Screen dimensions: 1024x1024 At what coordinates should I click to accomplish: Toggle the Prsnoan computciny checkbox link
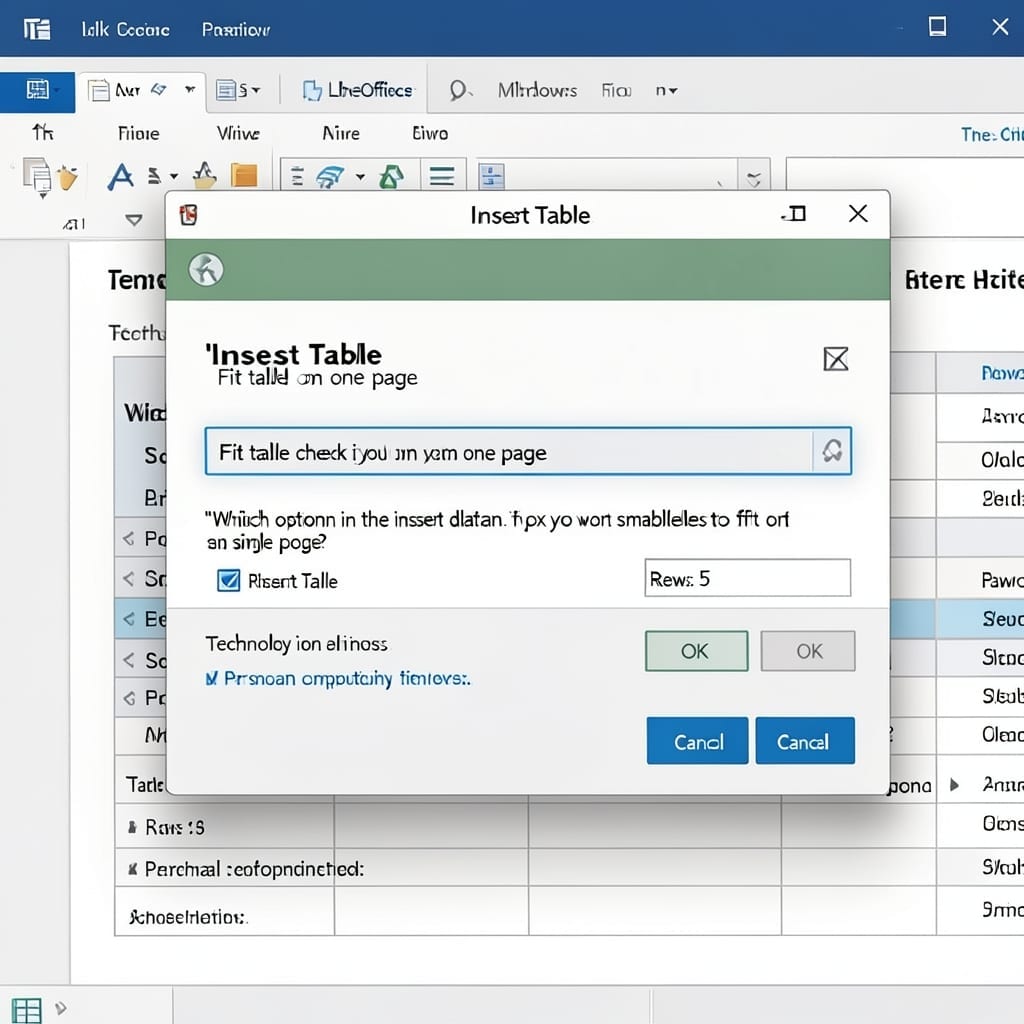212,679
